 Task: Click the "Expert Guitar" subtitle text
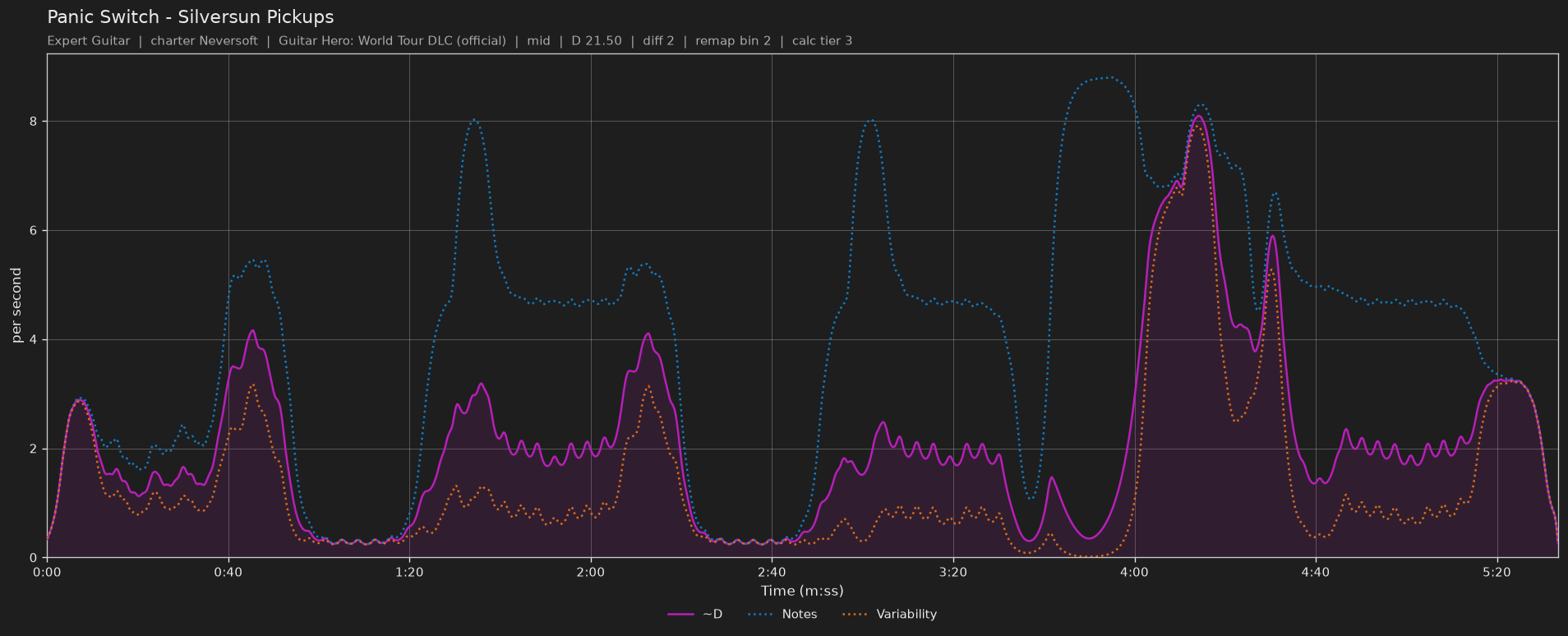(89, 41)
